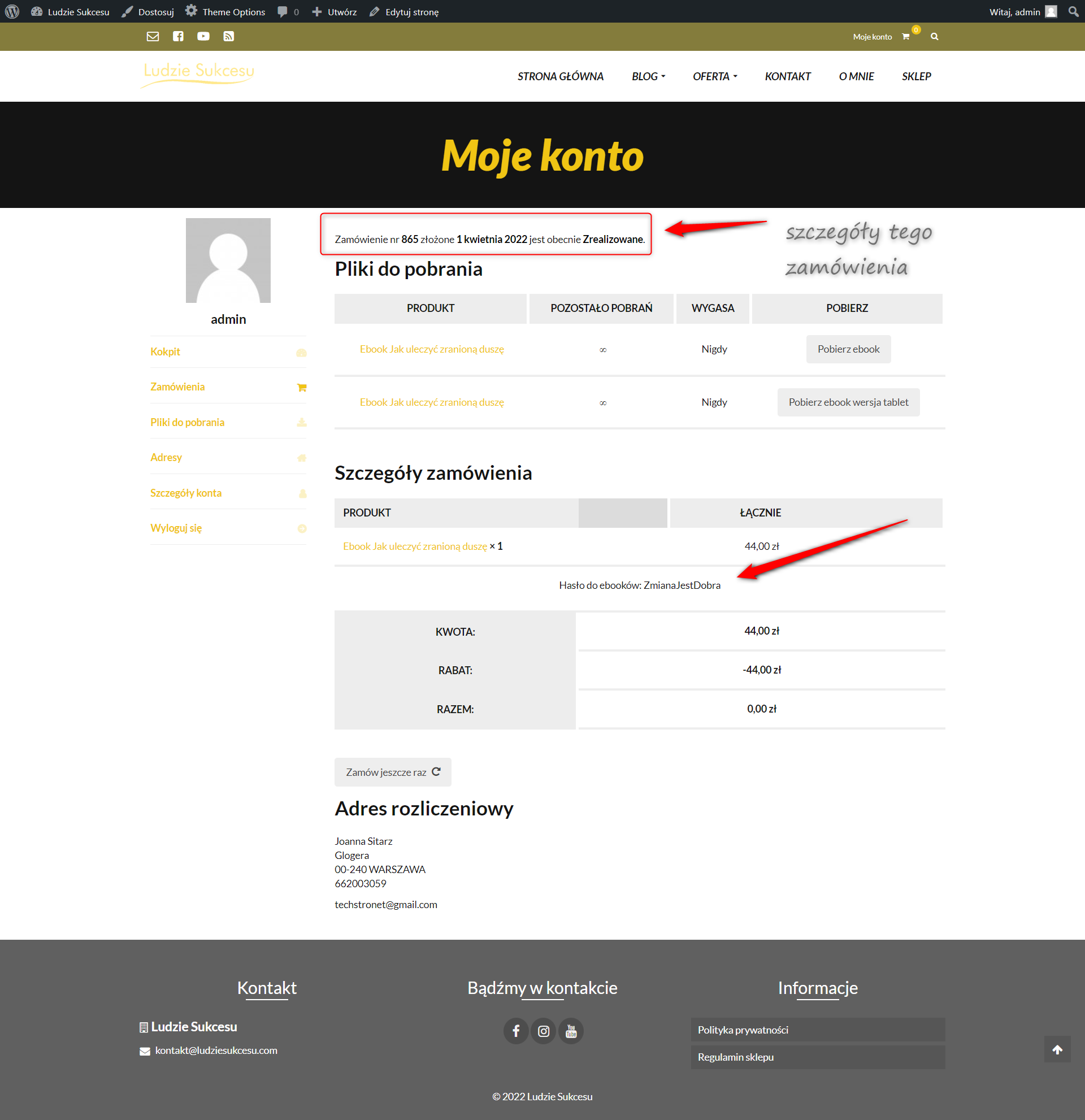Open the footer Facebook circle icon
Screen dimensions: 1085x1120
coord(516,1031)
